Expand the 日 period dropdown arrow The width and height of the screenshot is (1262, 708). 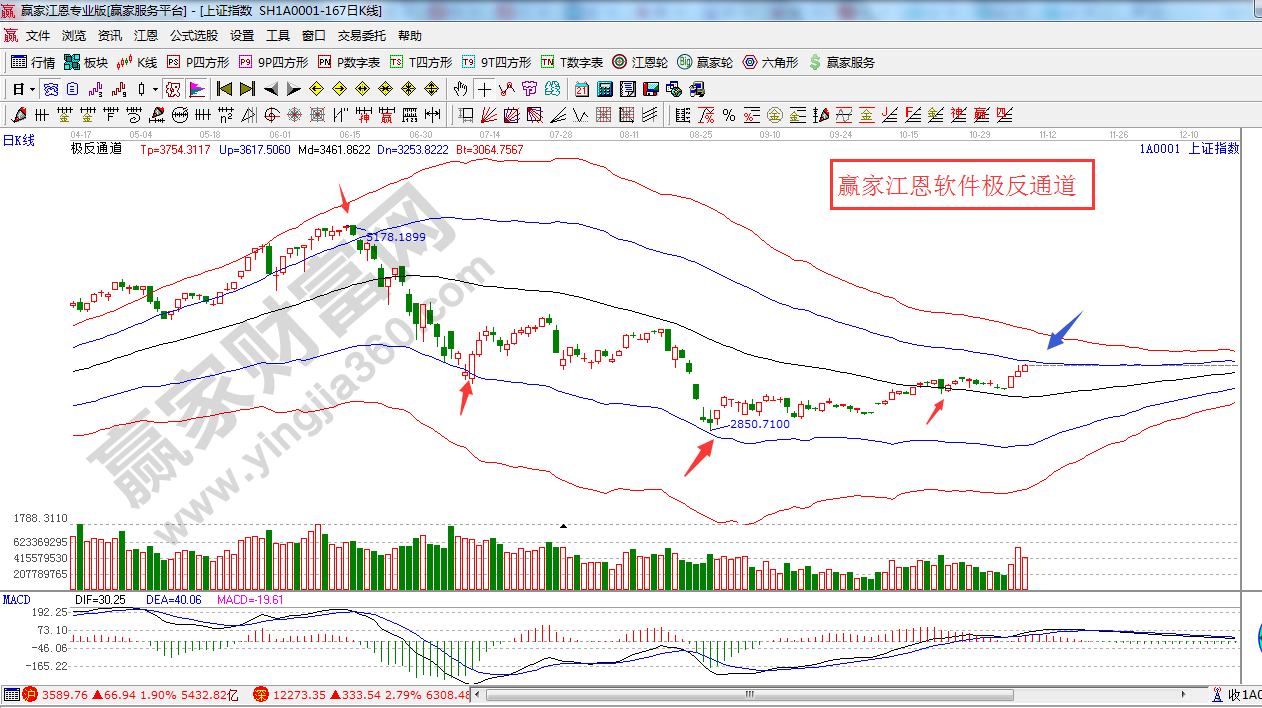32,89
